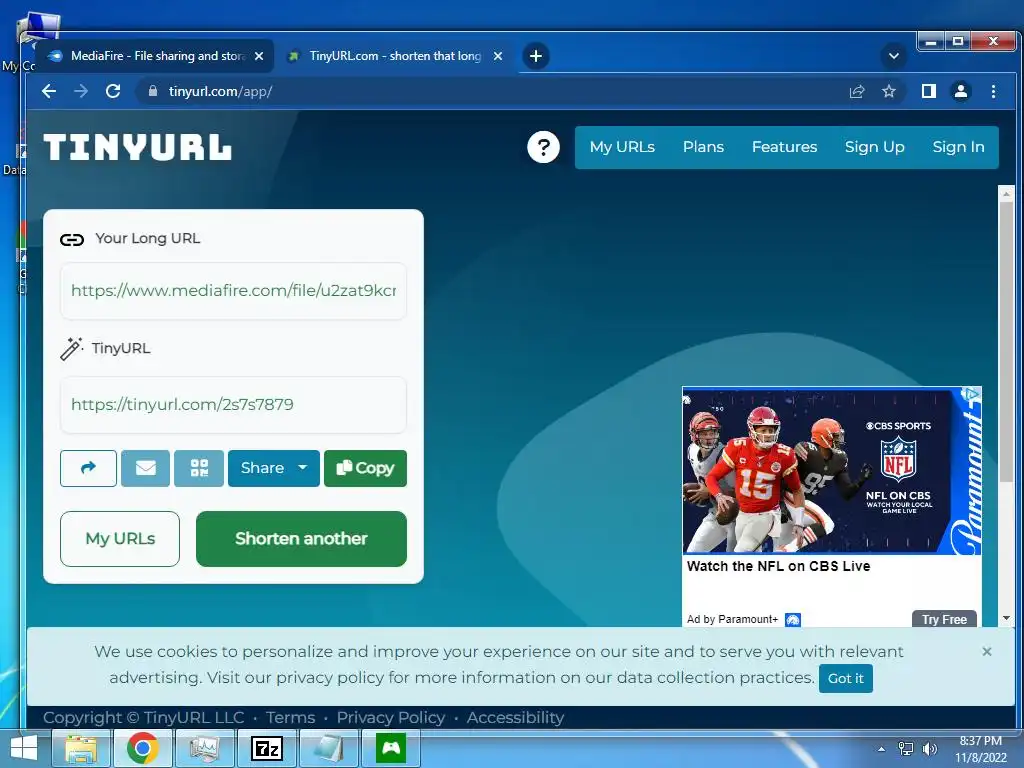
Task: Open the NFL on CBS ad image
Action: point(831,471)
